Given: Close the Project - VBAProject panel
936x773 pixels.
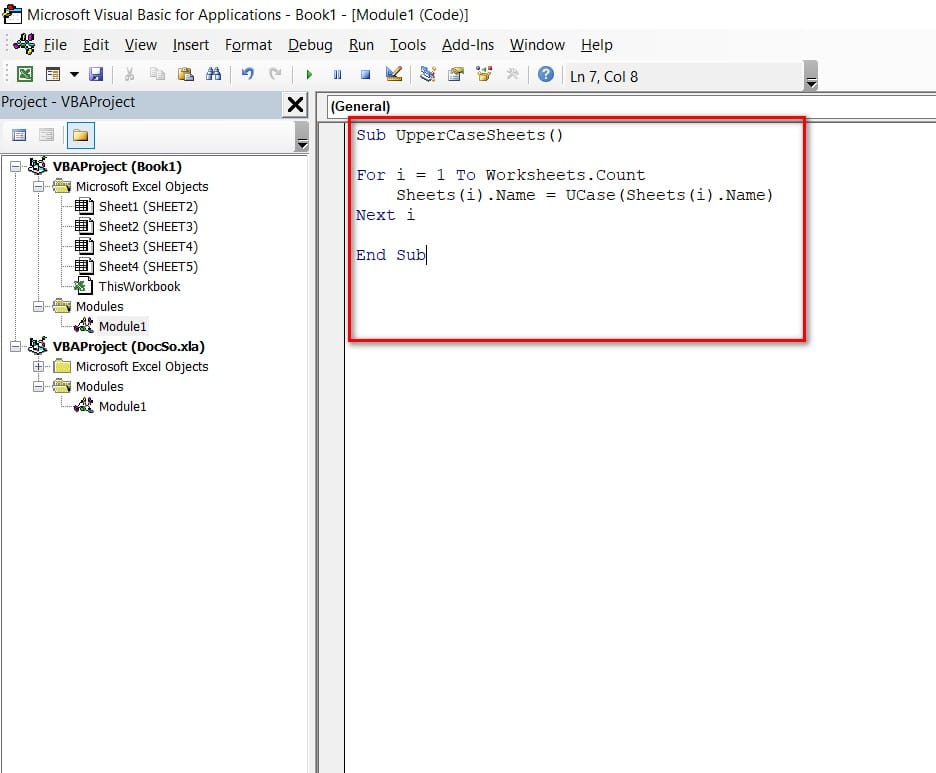Looking at the screenshot, I should [295, 104].
